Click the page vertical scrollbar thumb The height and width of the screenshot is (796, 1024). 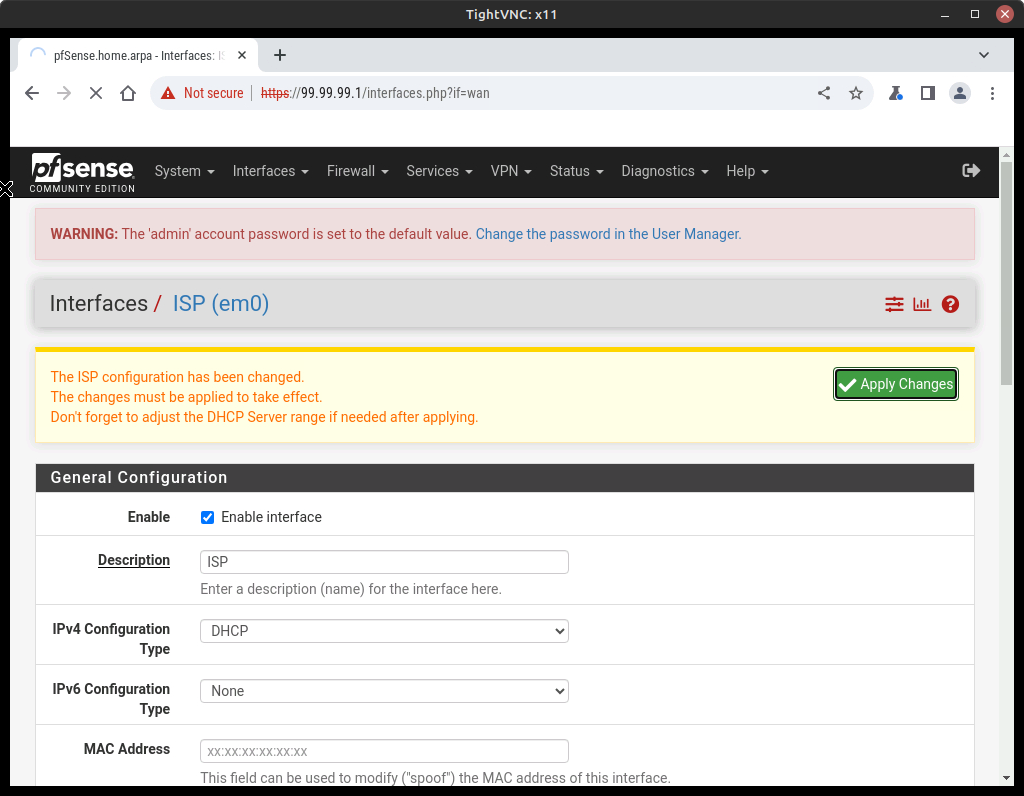1006,272
